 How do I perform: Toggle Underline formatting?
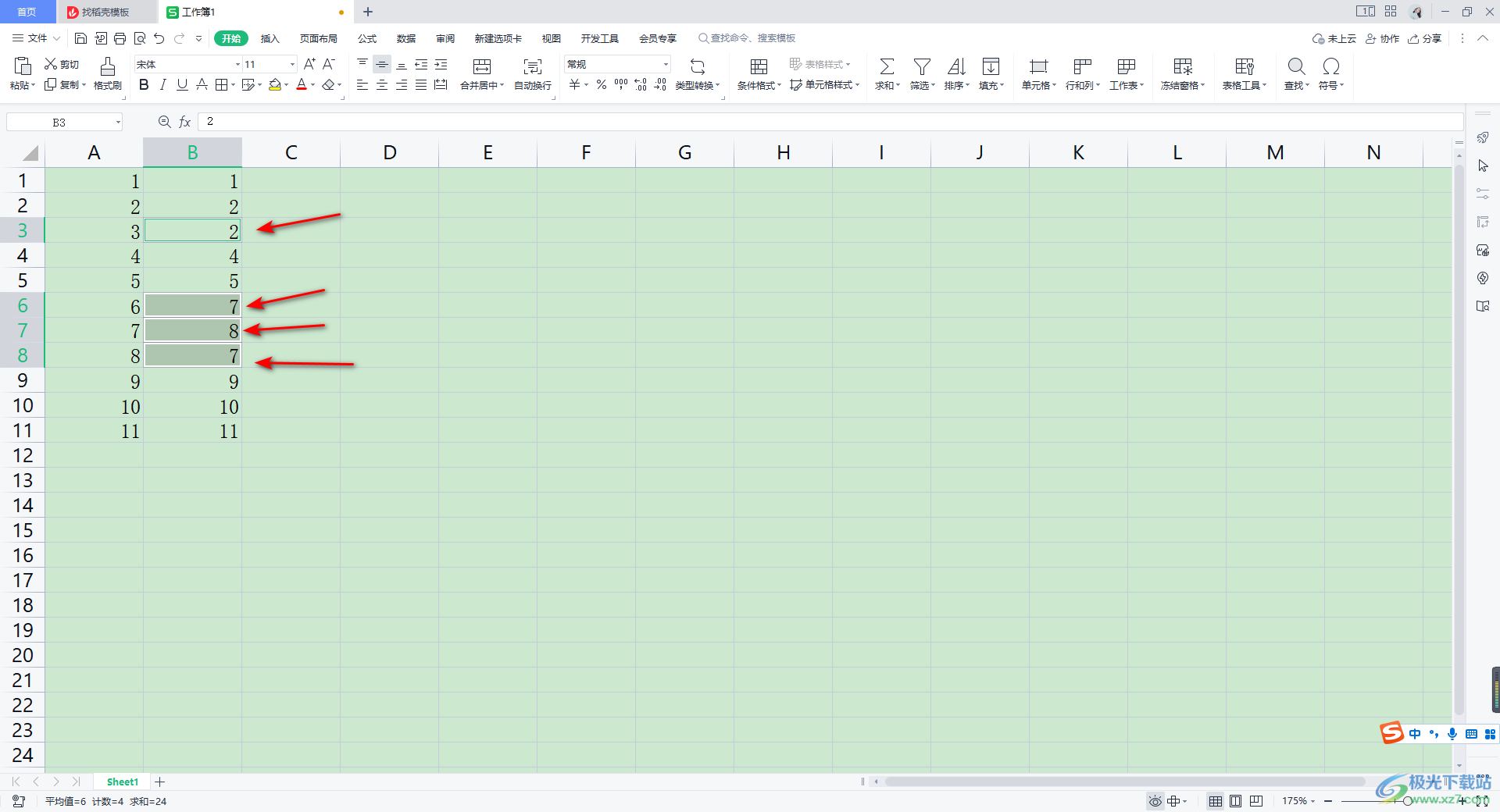(182, 84)
